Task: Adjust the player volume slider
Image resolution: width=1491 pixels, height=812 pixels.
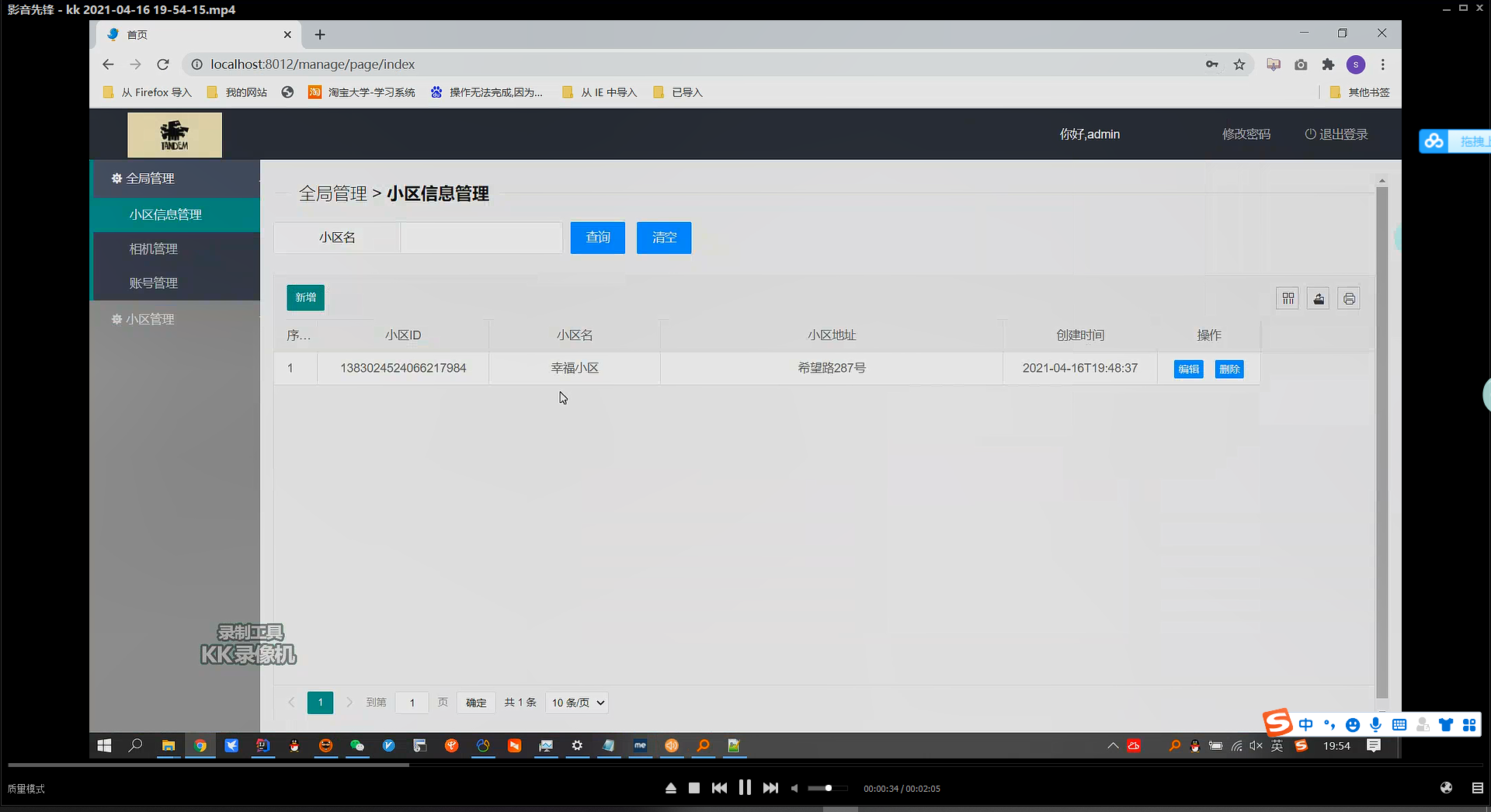Action: coord(828,788)
